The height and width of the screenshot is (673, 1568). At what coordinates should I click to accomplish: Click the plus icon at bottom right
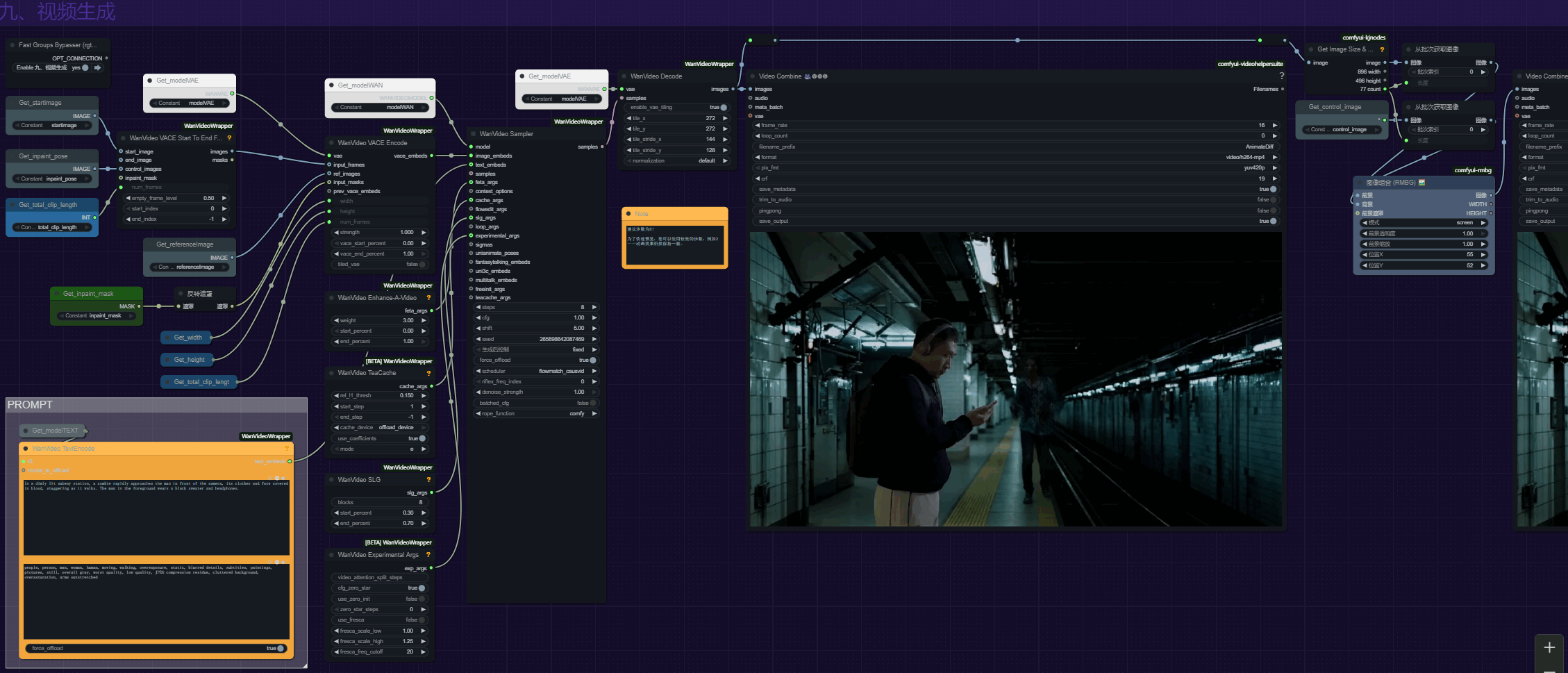pyautogui.click(x=1549, y=647)
